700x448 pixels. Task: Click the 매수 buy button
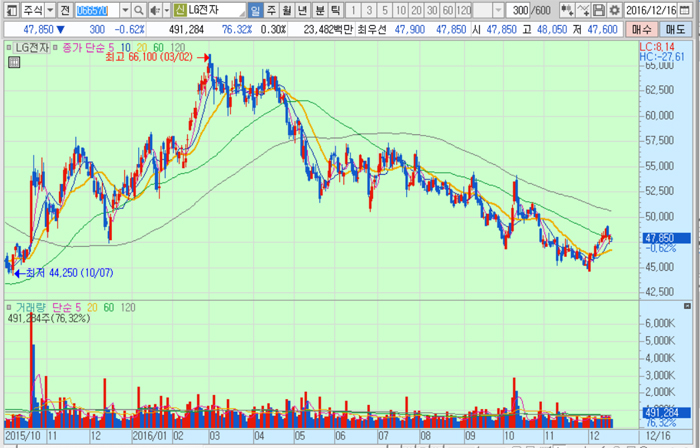(x=641, y=29)
